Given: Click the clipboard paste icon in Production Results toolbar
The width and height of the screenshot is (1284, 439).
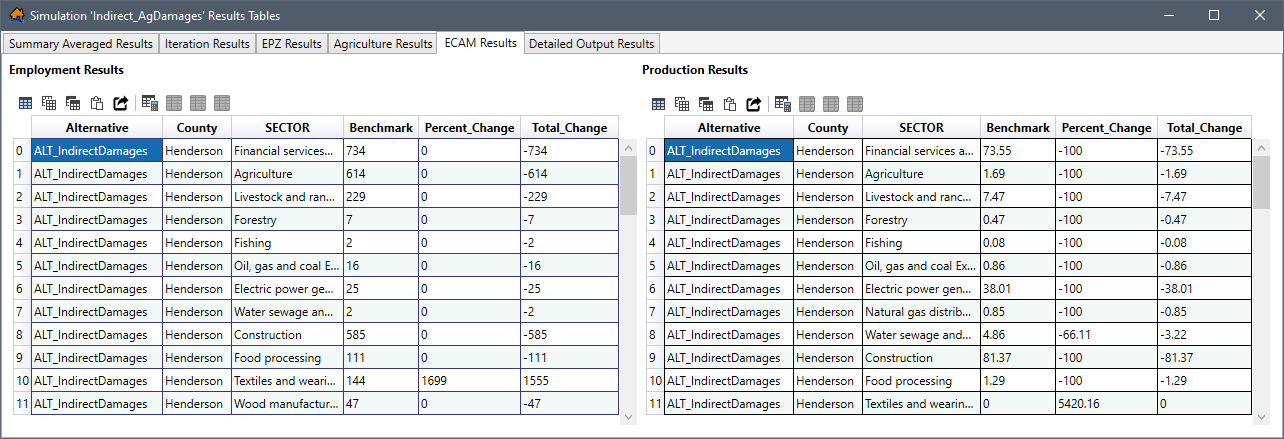Looking at the screenshot, I should coord(730,104).
